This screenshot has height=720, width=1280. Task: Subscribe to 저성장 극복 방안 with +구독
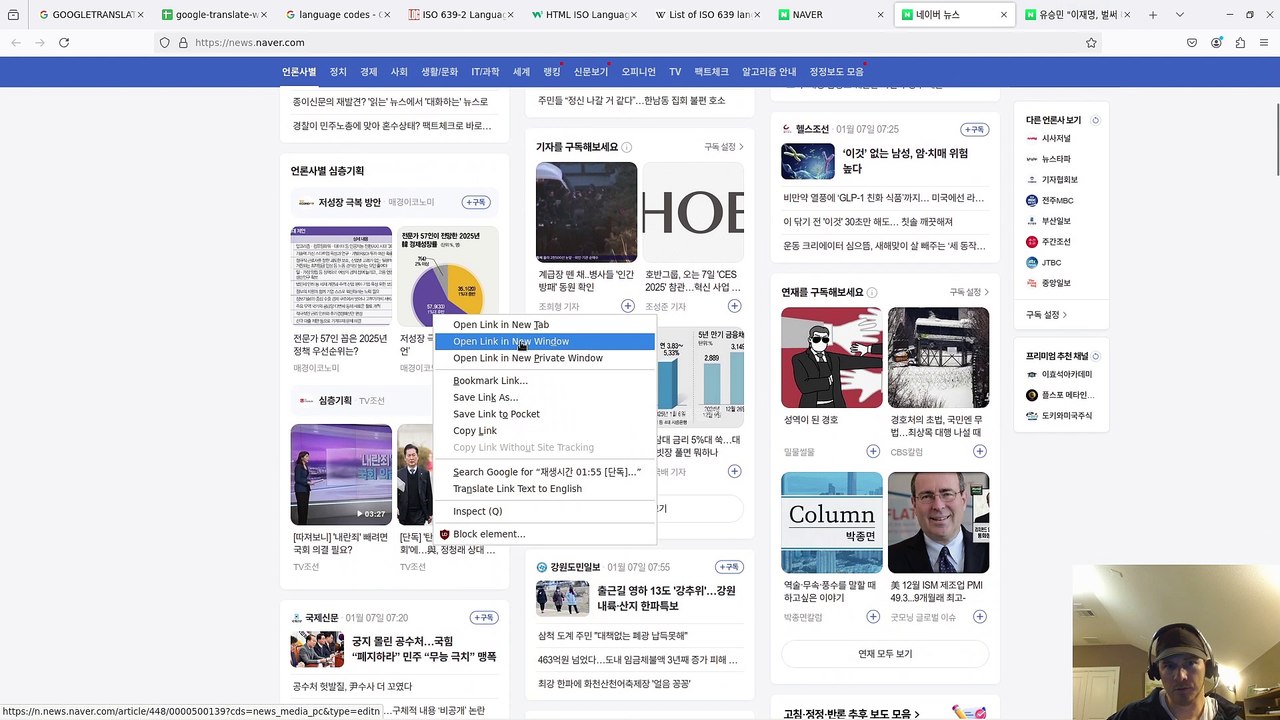476,202
